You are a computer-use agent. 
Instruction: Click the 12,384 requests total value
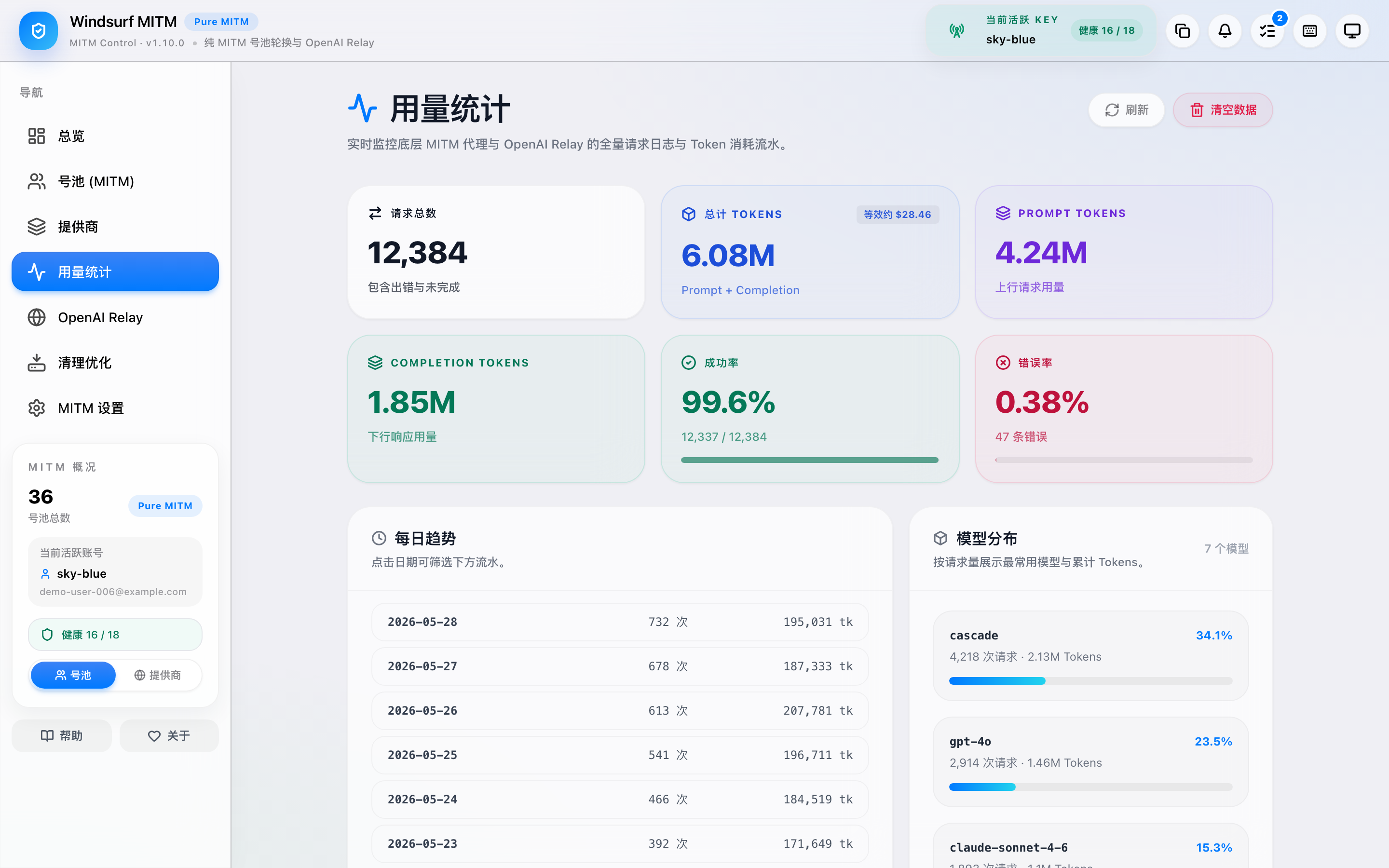point(417,253)
